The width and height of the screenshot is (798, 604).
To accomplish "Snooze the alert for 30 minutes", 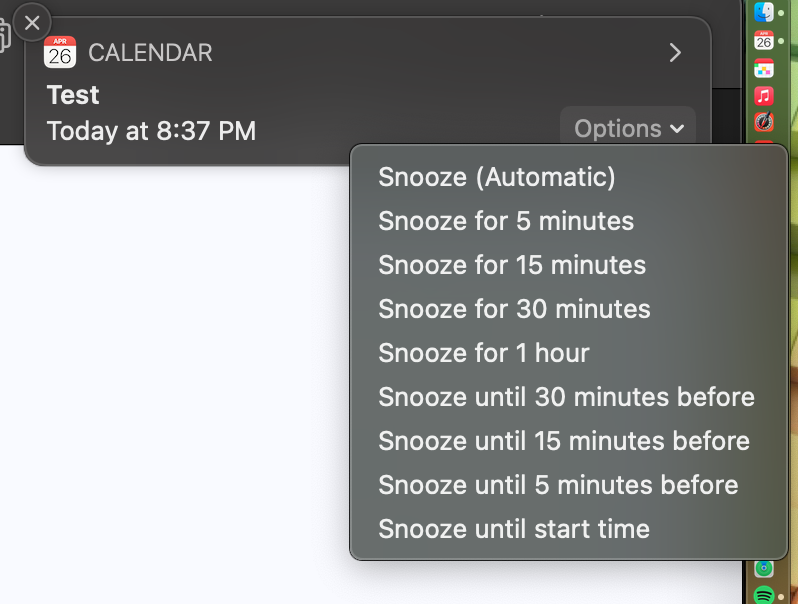I will pyautogui.click(x=514, y=309).
